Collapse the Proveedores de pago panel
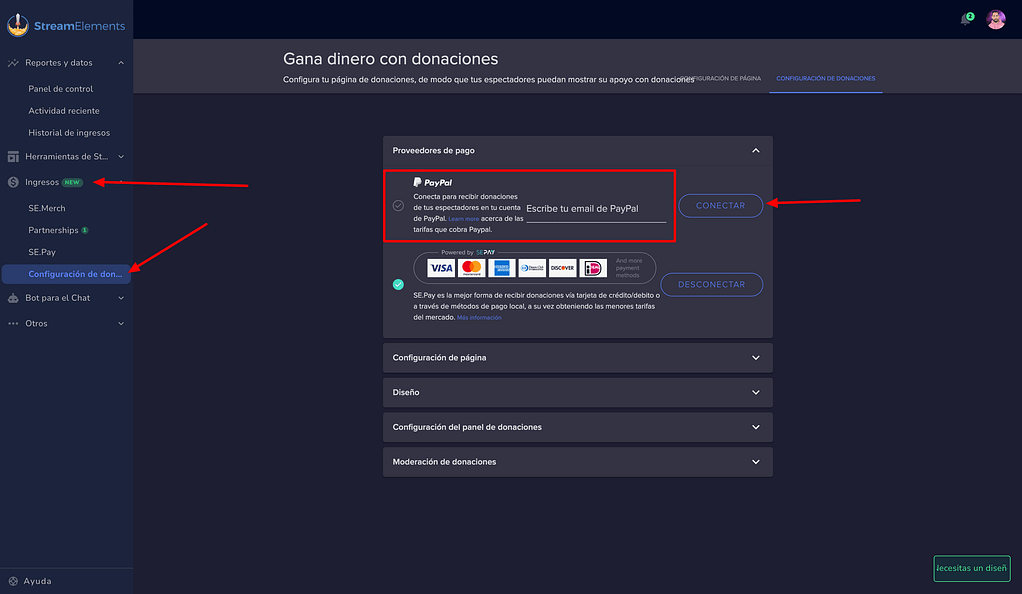 pos(756,151)
